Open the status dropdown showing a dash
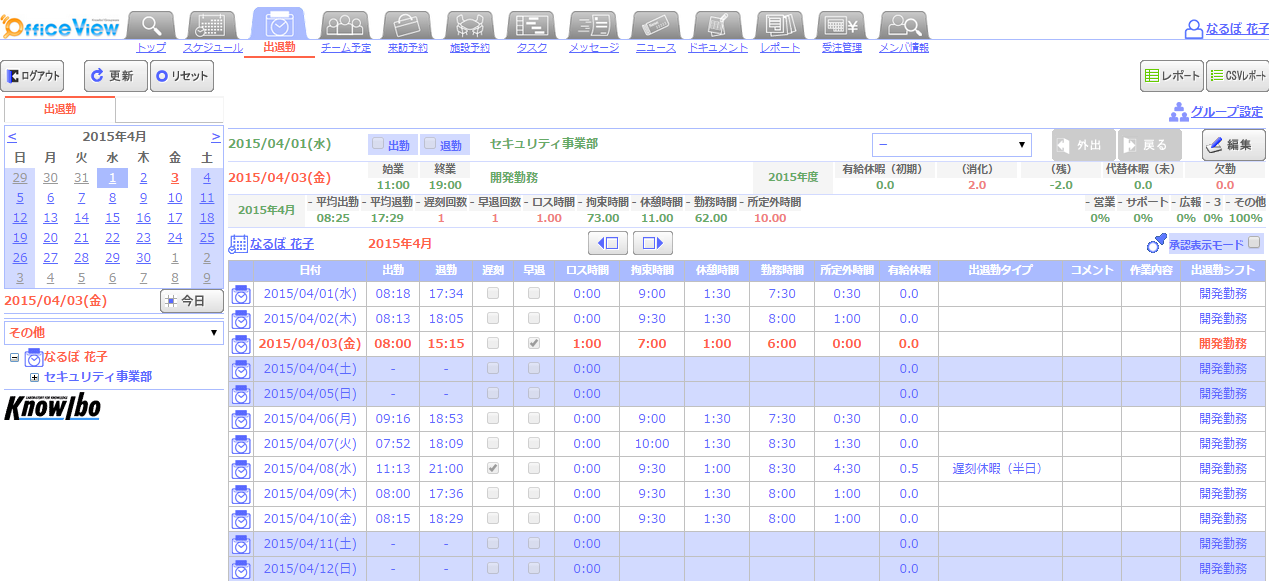 coord(951,145)
